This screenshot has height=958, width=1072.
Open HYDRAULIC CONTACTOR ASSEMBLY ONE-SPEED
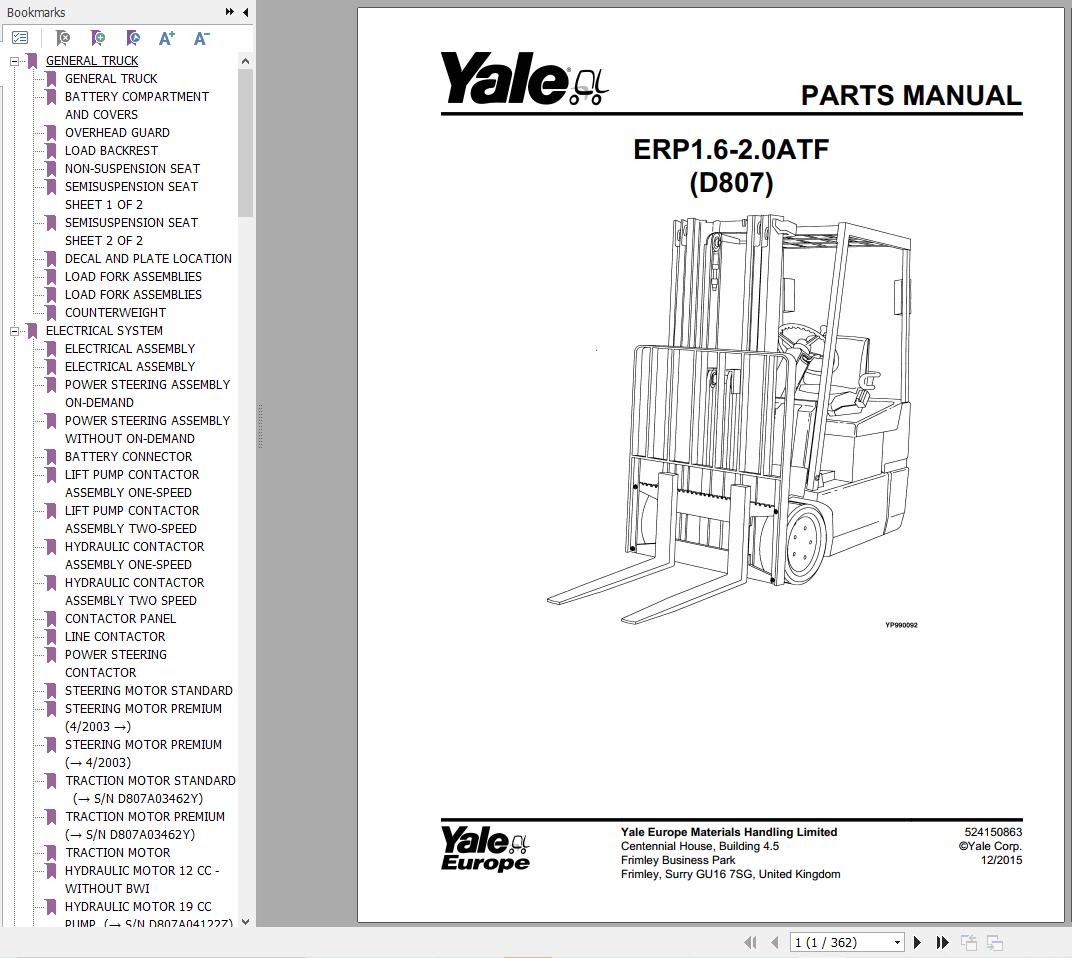point(134,555)
